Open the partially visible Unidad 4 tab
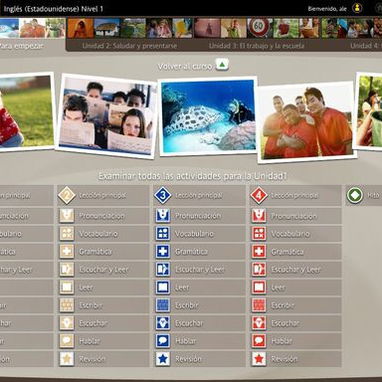The image size is (382, 382). (x=366, y=46)
